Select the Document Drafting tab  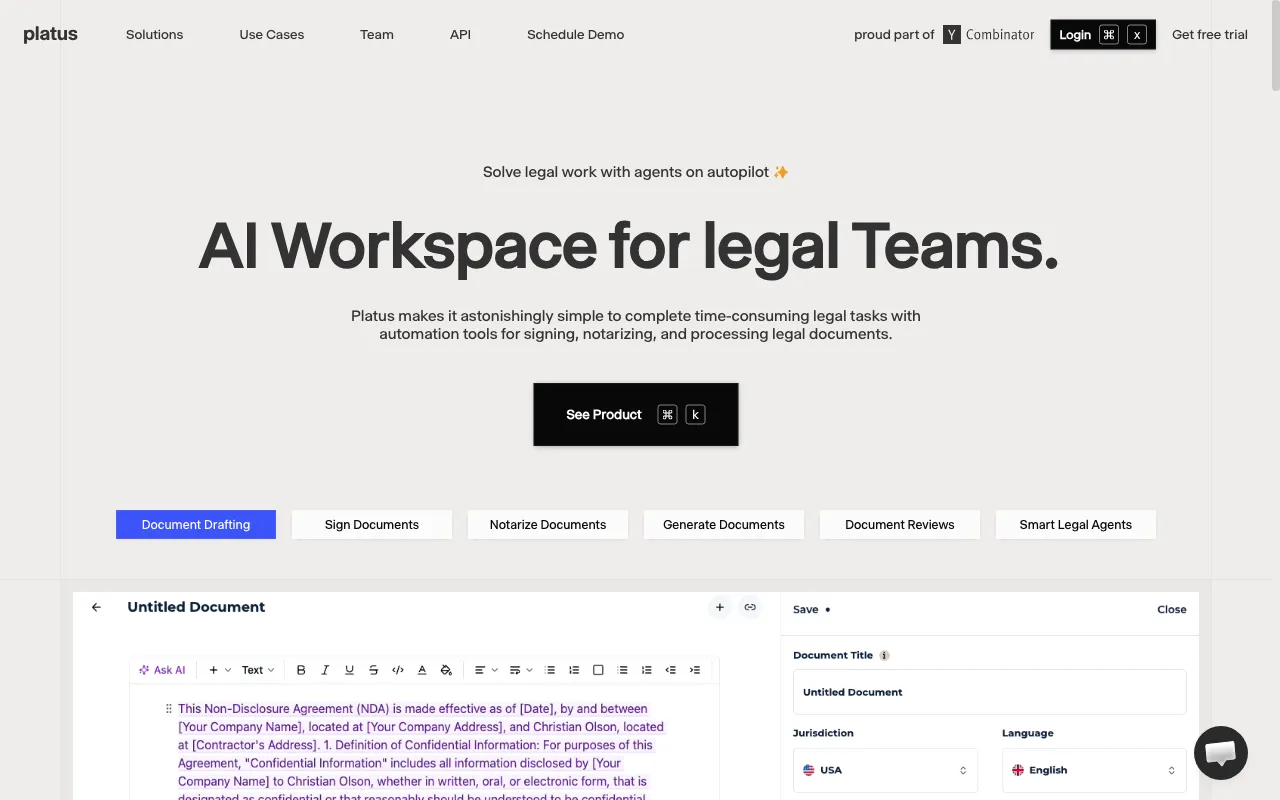[x=196, y=524]
